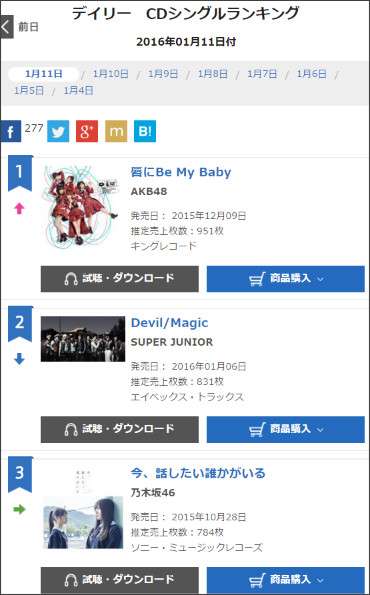
Task: Expand 商品購入 menu for Devil/Magic
Action: click(x=286, y=430)
